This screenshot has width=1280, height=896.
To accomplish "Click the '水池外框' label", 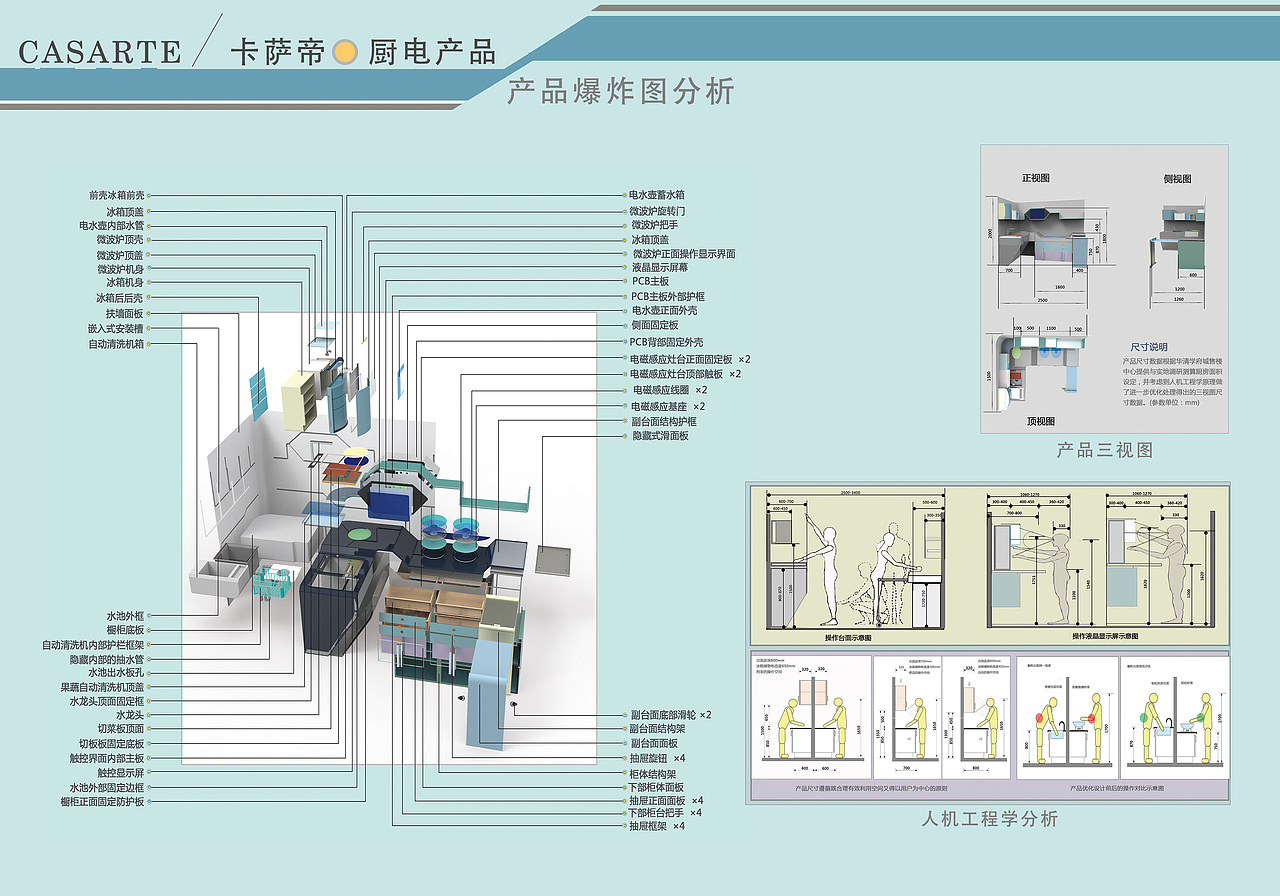I will pos(126,616).
